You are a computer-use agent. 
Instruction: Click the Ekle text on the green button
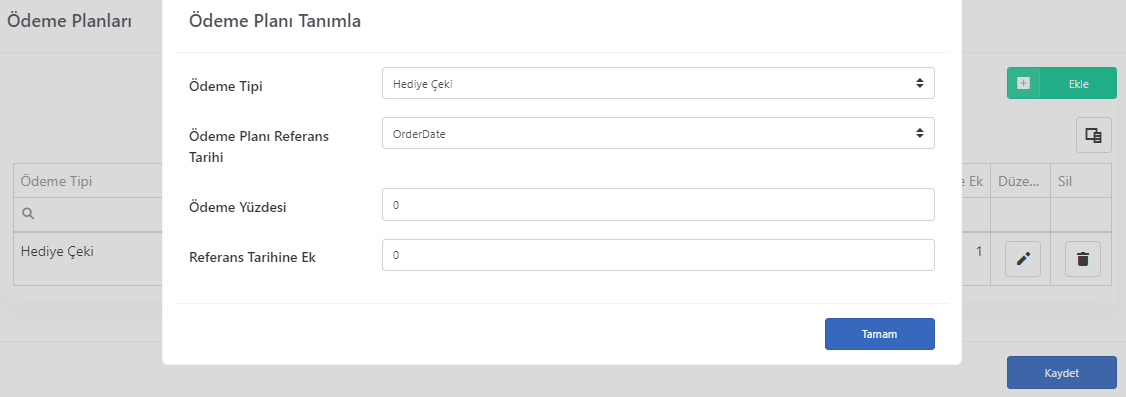1079,84
